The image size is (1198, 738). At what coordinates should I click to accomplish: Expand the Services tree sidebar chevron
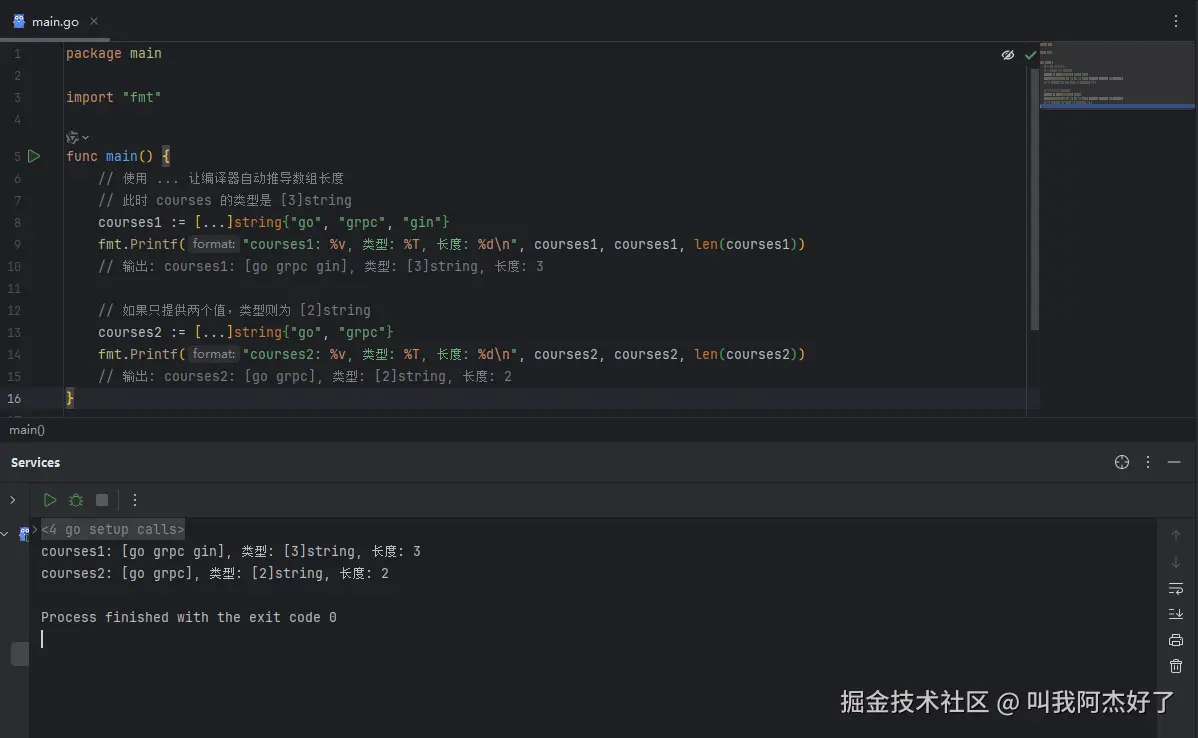point(12,500)
